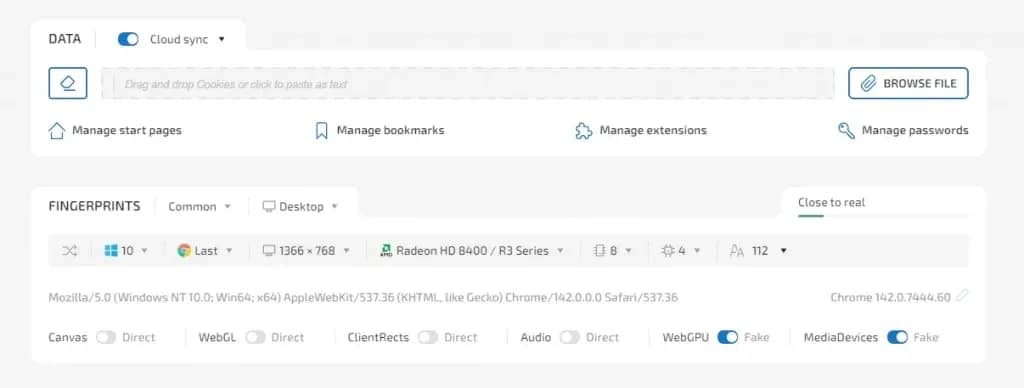Toggle the Audio switch
The width and height of the screenshot is (1024, 388).
pos(569,338)
